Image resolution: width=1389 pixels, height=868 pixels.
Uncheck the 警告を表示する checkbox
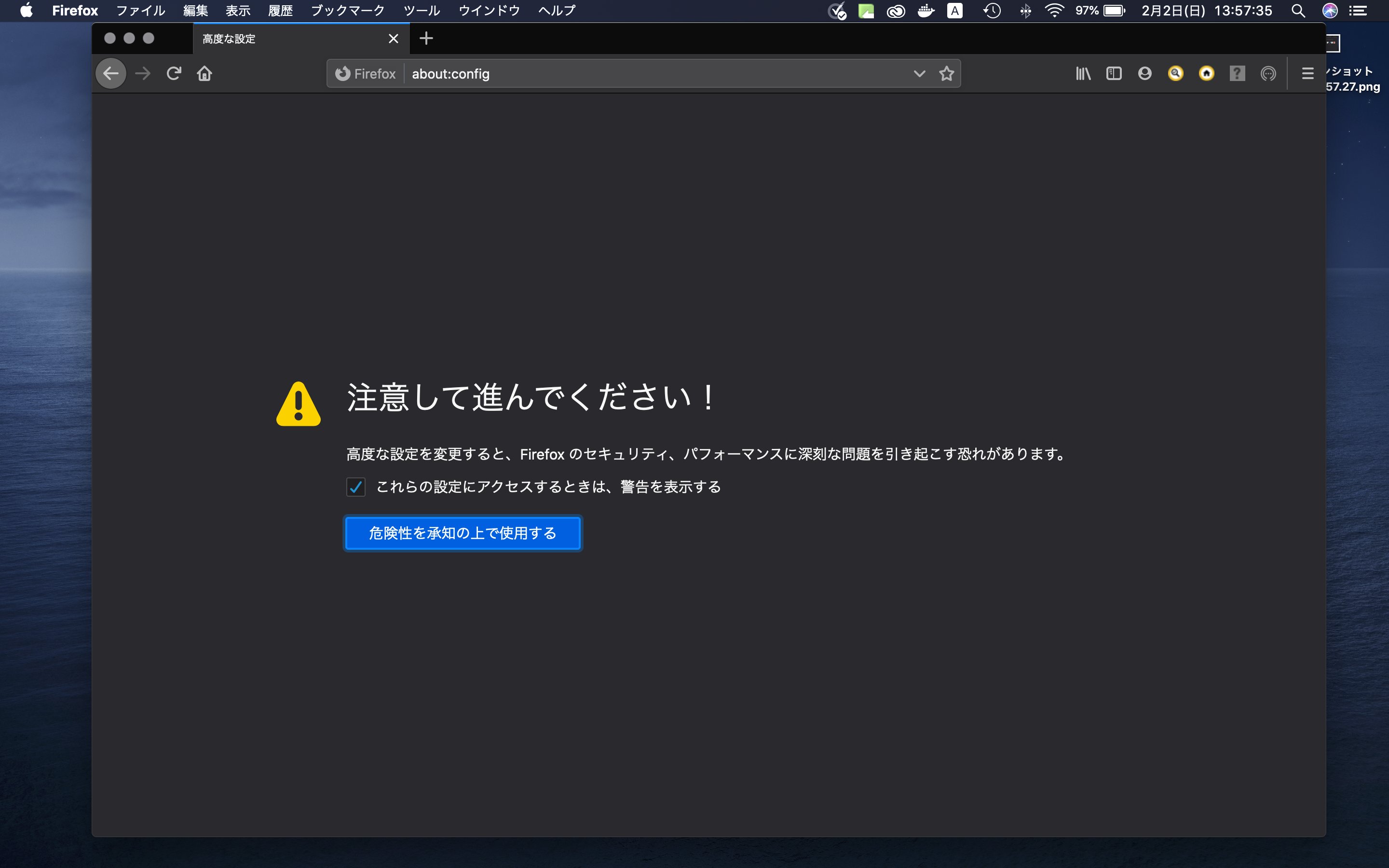click(356, 487)
